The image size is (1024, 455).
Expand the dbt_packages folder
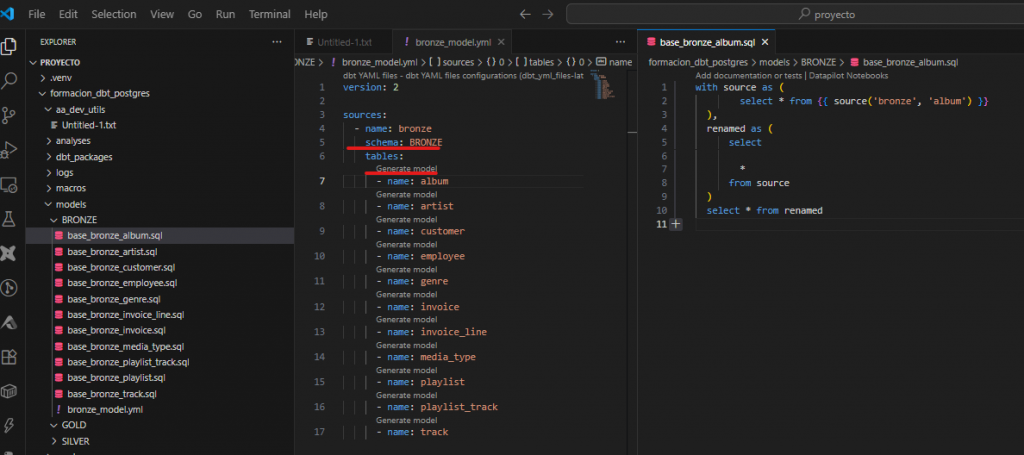click(x=84, y=157)
